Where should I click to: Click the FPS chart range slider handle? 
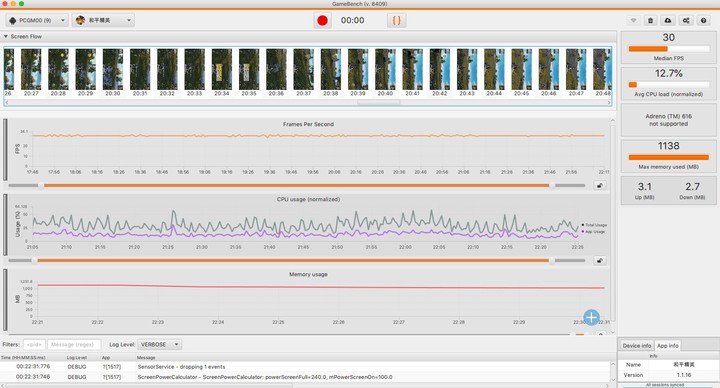41,186
